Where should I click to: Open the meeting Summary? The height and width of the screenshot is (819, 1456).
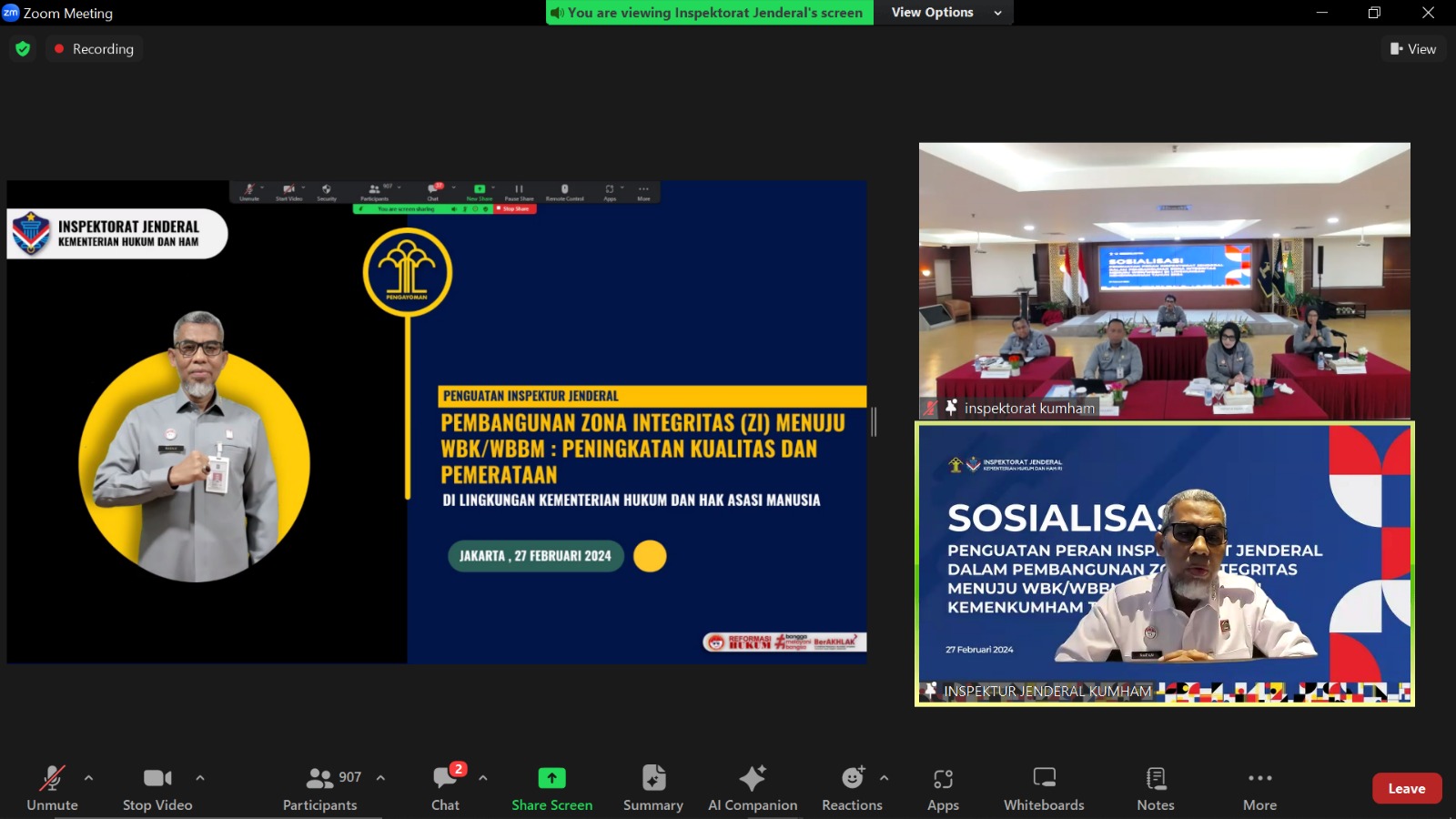click(652, 788)
